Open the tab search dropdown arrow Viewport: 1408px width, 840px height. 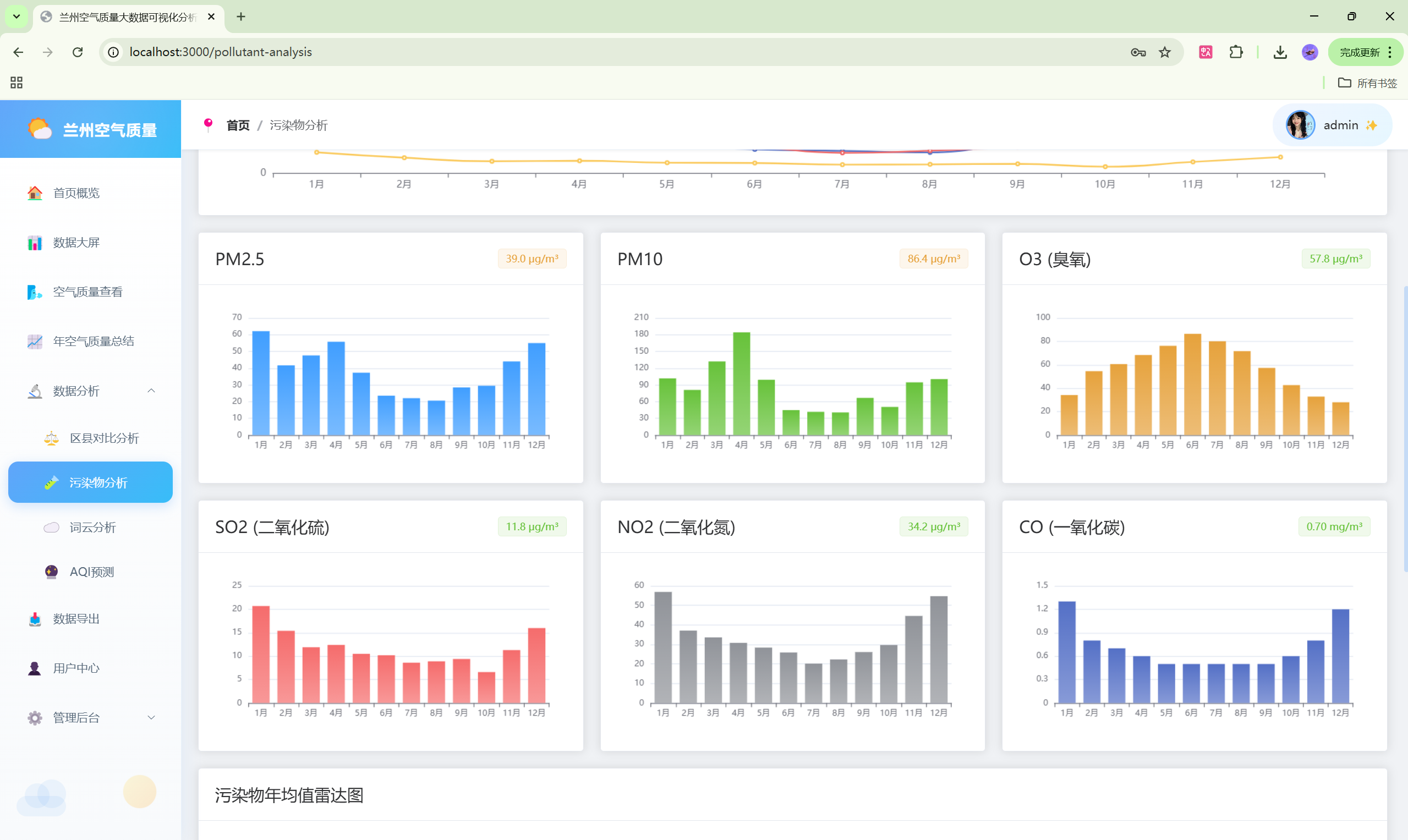[17, 17]
